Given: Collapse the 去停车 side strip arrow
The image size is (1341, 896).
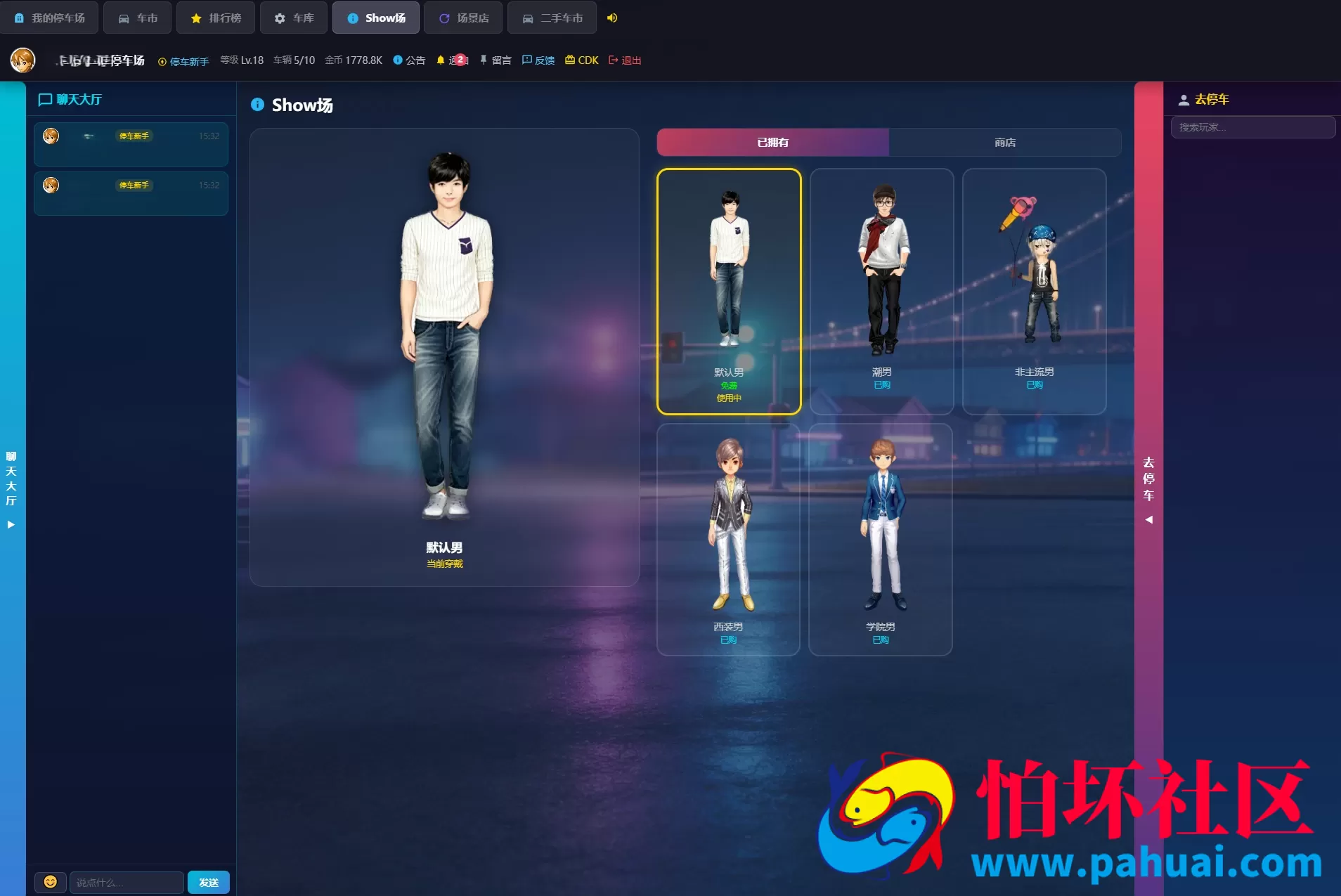Looking at the screenshot, I should [1149, 520].
